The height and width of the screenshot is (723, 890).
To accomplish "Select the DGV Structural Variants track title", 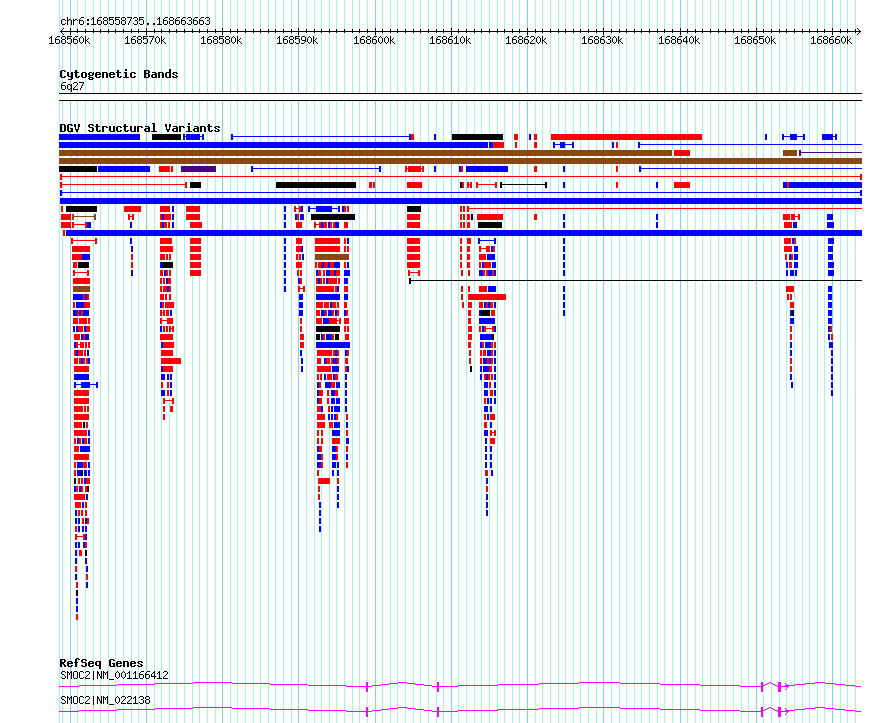I will (140, 128).
